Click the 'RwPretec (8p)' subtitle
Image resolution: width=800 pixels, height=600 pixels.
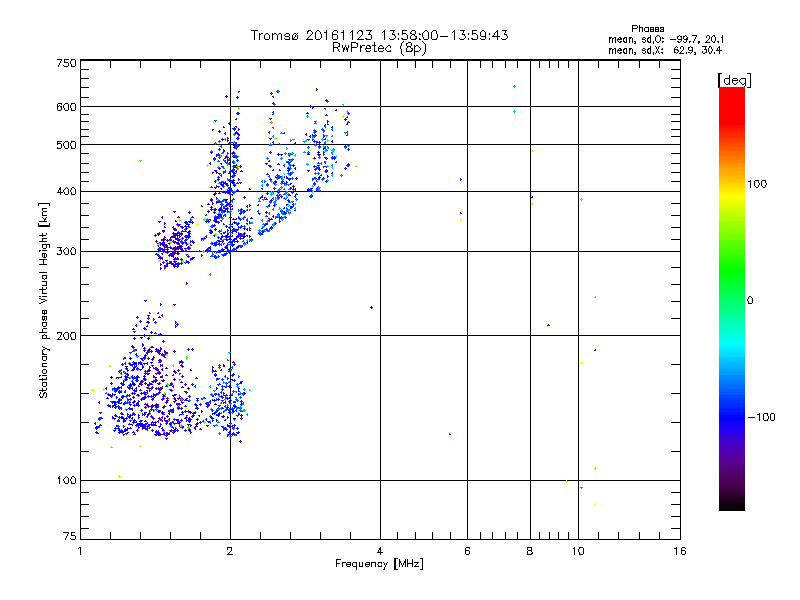[379, 48]
